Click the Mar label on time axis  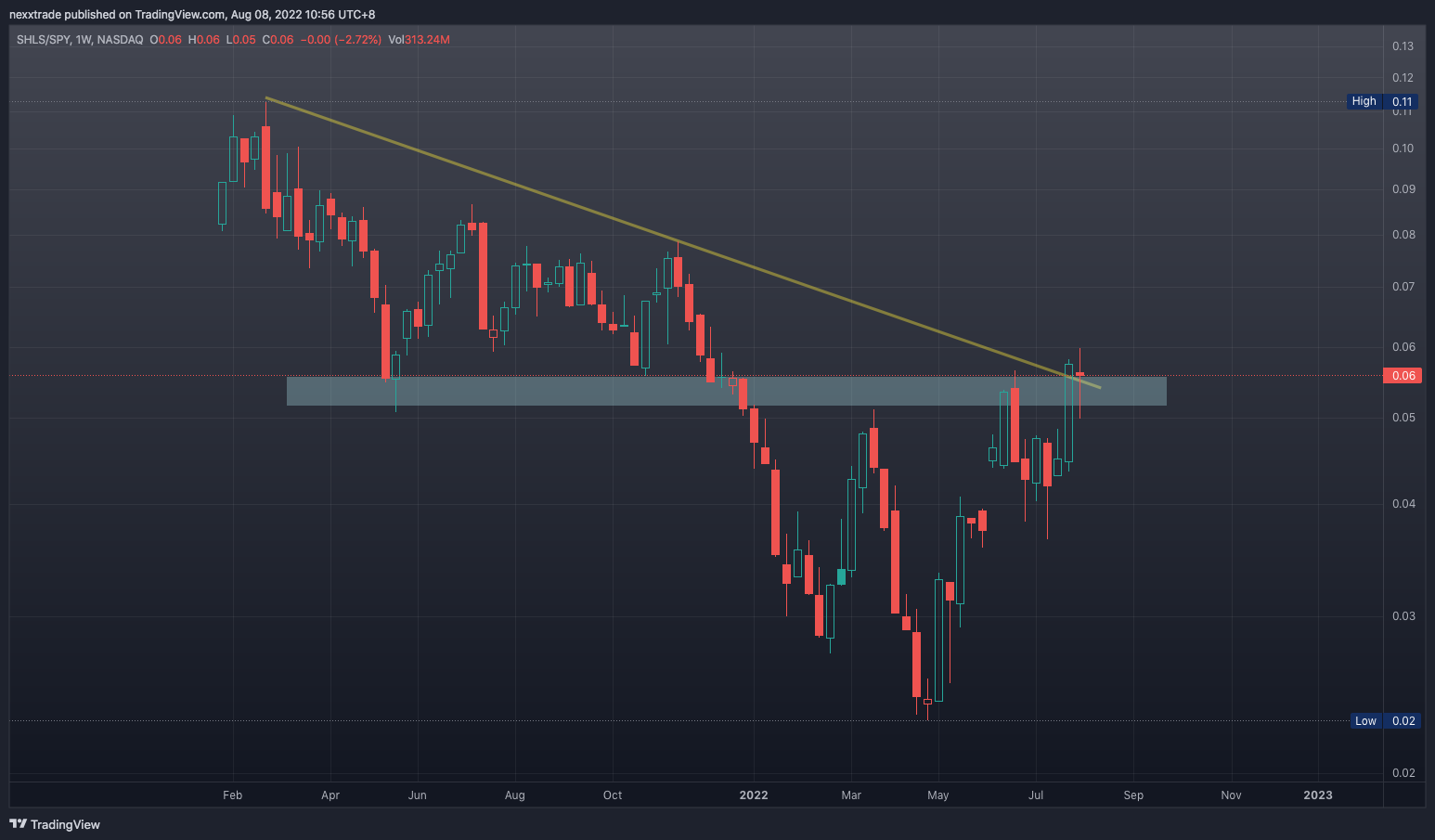tap(851, 795)
